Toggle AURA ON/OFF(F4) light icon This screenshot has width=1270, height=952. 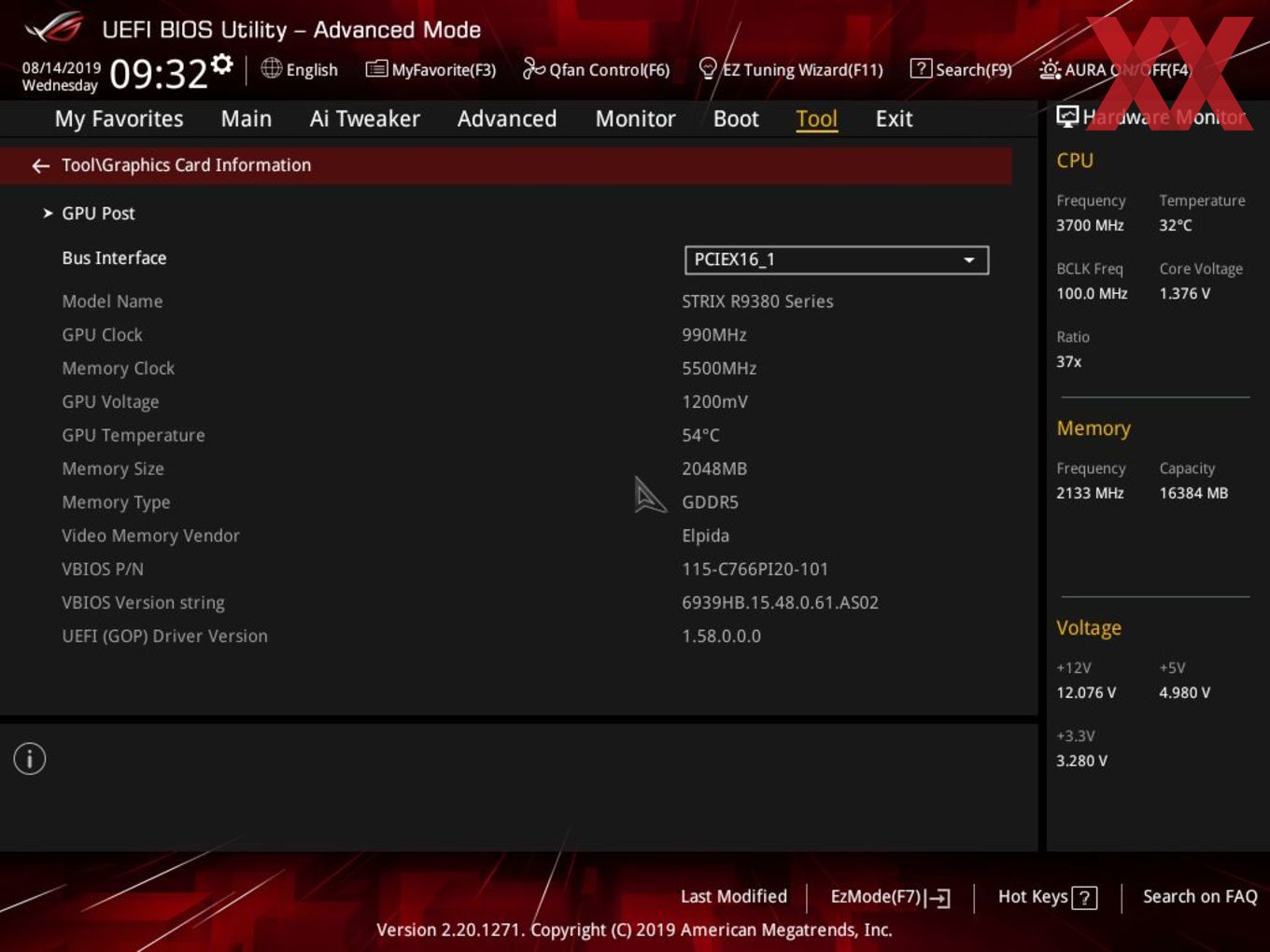pyautogui.click(x=1050, y=69)
